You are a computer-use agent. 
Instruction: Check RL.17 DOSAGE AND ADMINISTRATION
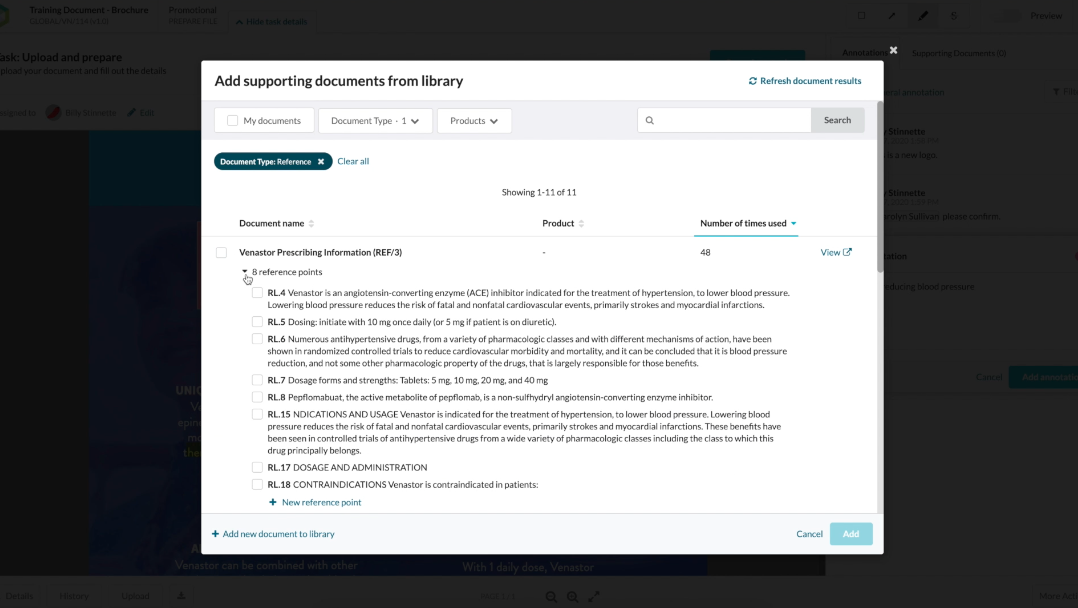point(257,467)
